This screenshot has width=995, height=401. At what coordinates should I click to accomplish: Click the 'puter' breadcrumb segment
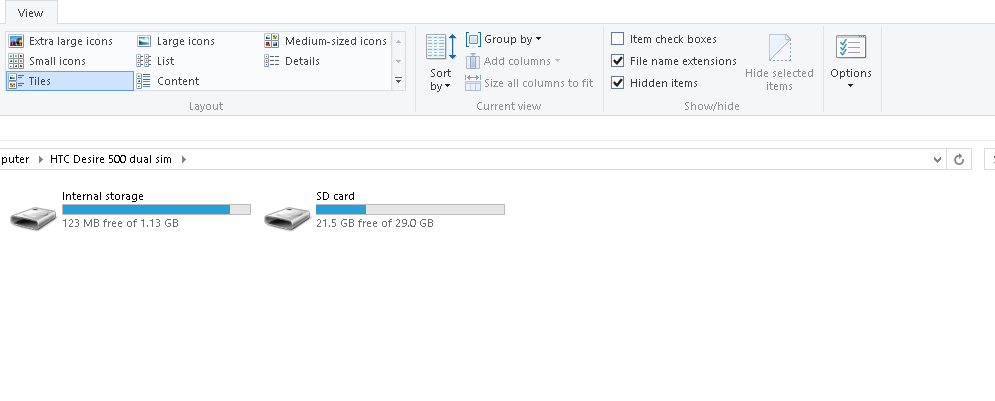[x=15, y=159]
